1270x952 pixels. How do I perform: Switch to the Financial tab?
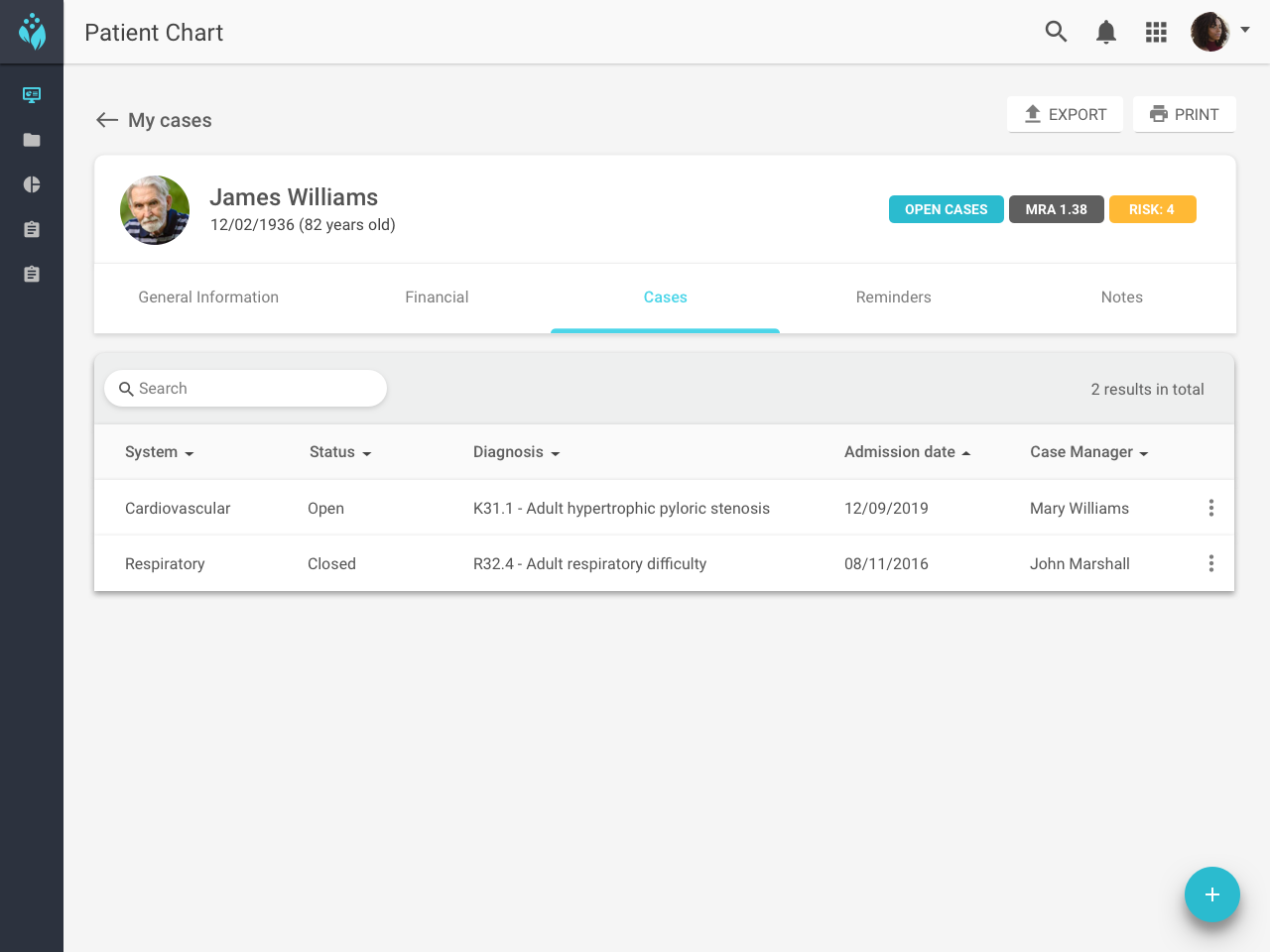pyautogui.click(x=437, y=297)
